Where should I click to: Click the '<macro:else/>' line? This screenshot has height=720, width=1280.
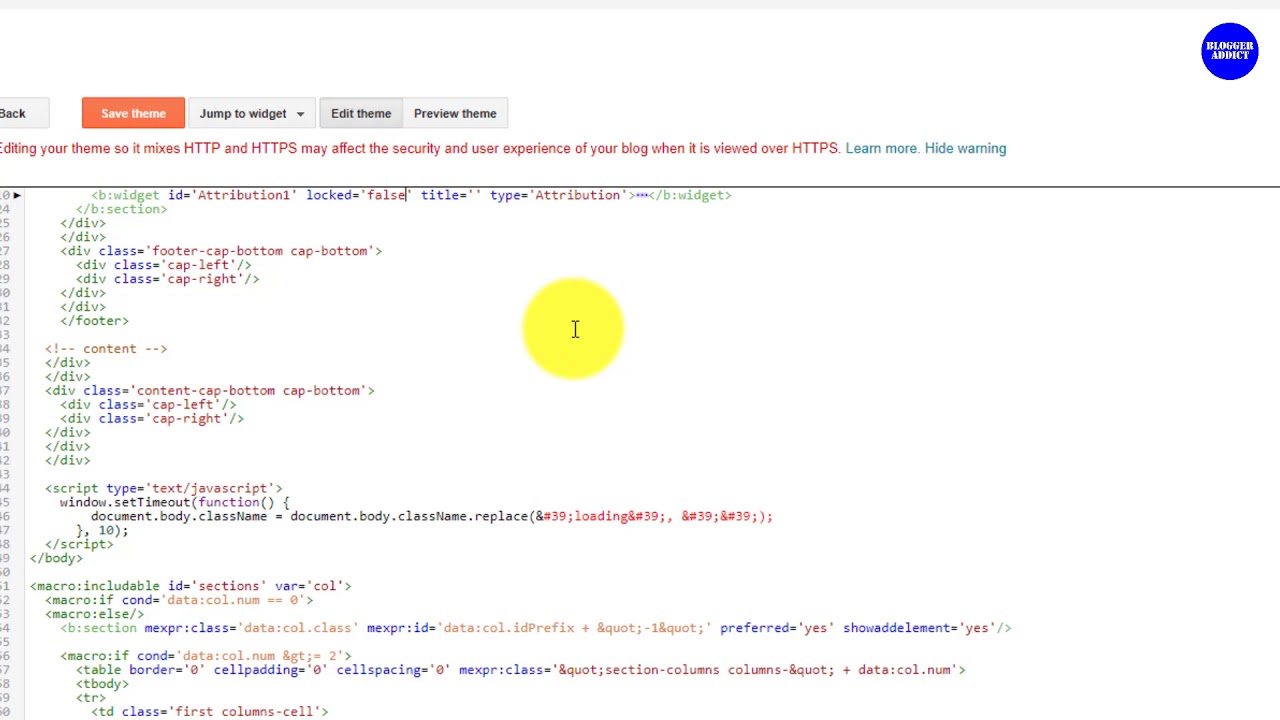[94, 614]
